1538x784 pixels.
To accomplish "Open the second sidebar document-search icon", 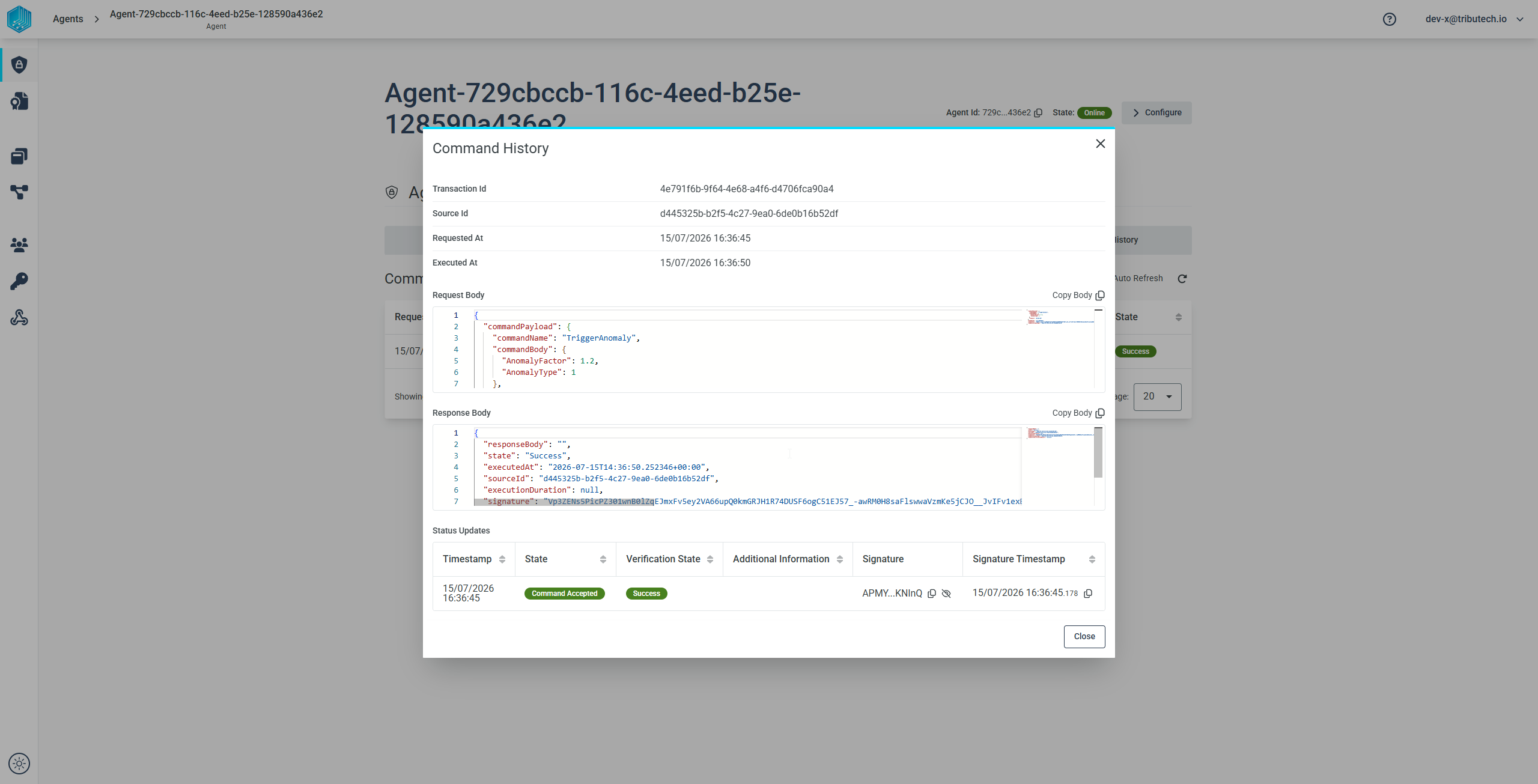I will pos(19,101).
